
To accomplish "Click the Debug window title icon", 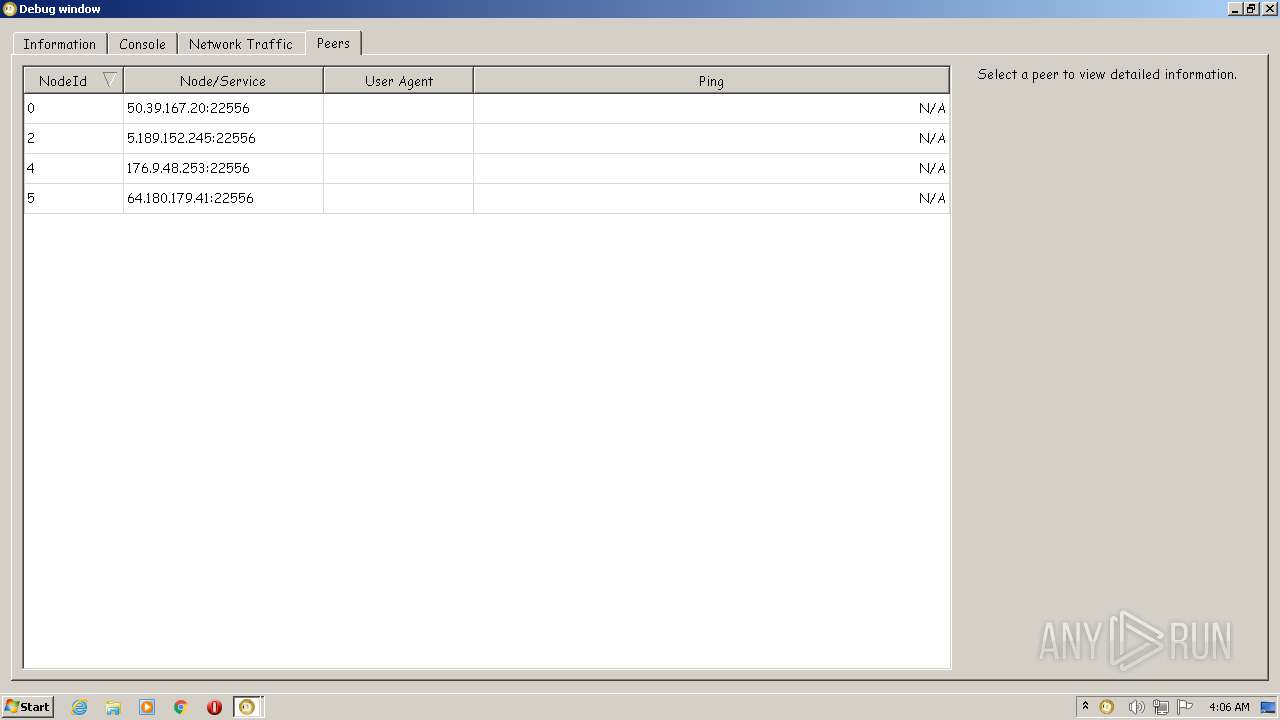I will coord(9,9).
